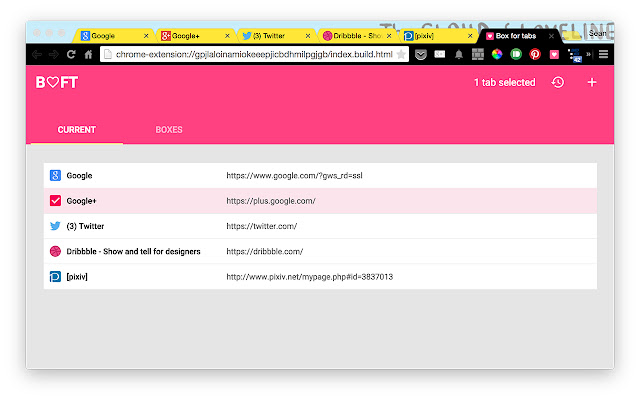
Task: Close the Google browser tab
Action: (146, 36)
